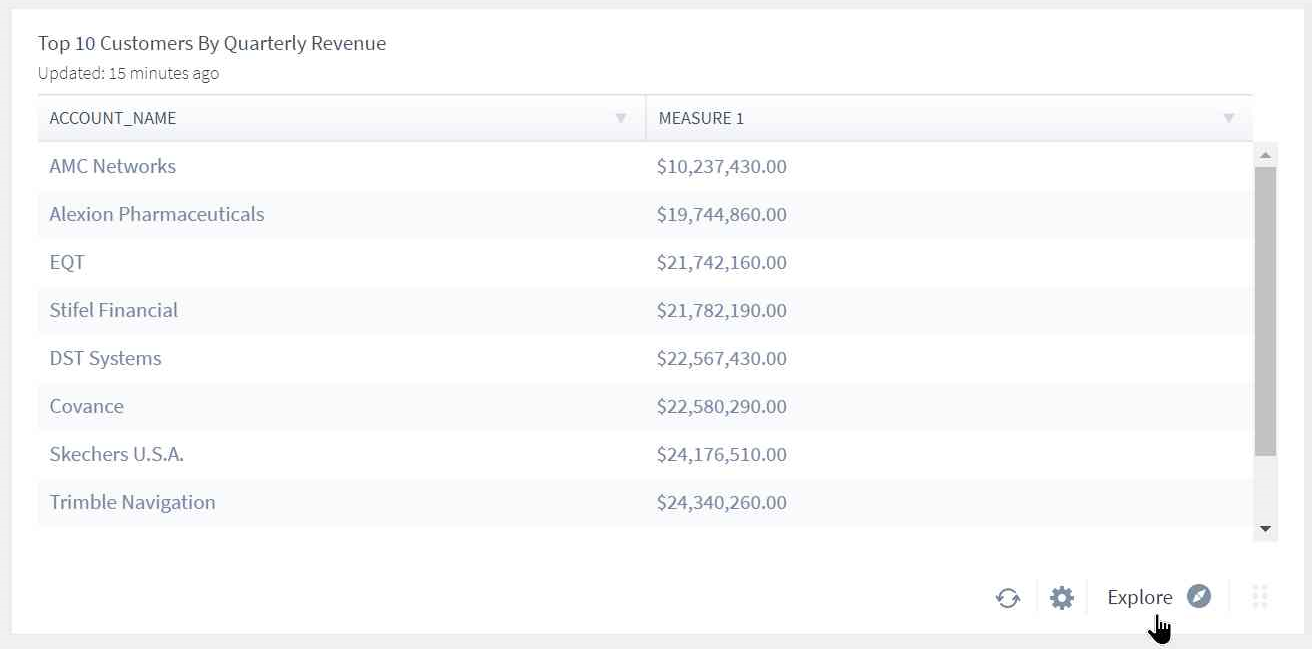Click the $22,580,290.00 revenue value

[x=722, y=406]
